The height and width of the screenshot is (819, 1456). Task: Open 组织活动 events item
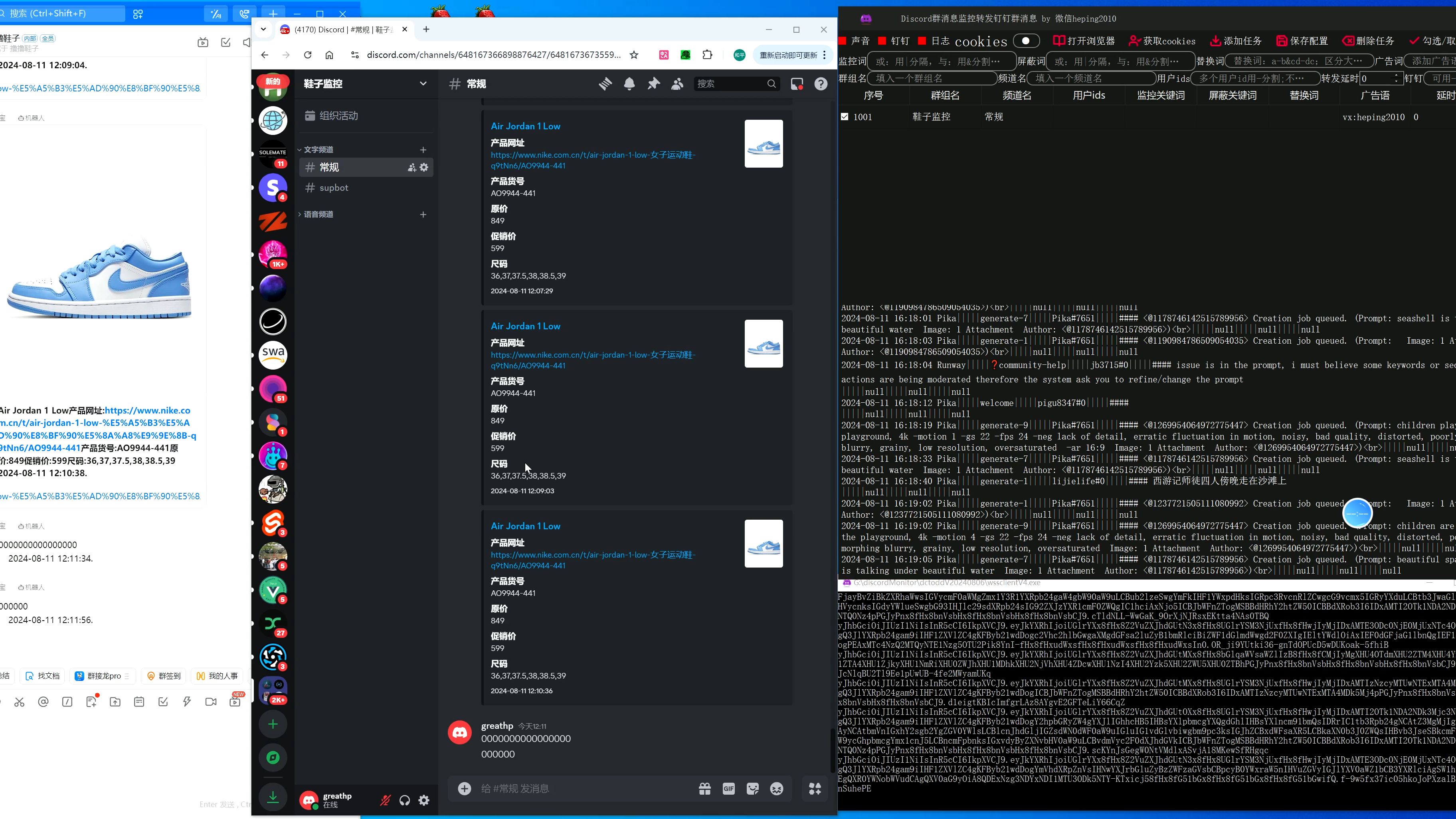click(x=366, y=116)
